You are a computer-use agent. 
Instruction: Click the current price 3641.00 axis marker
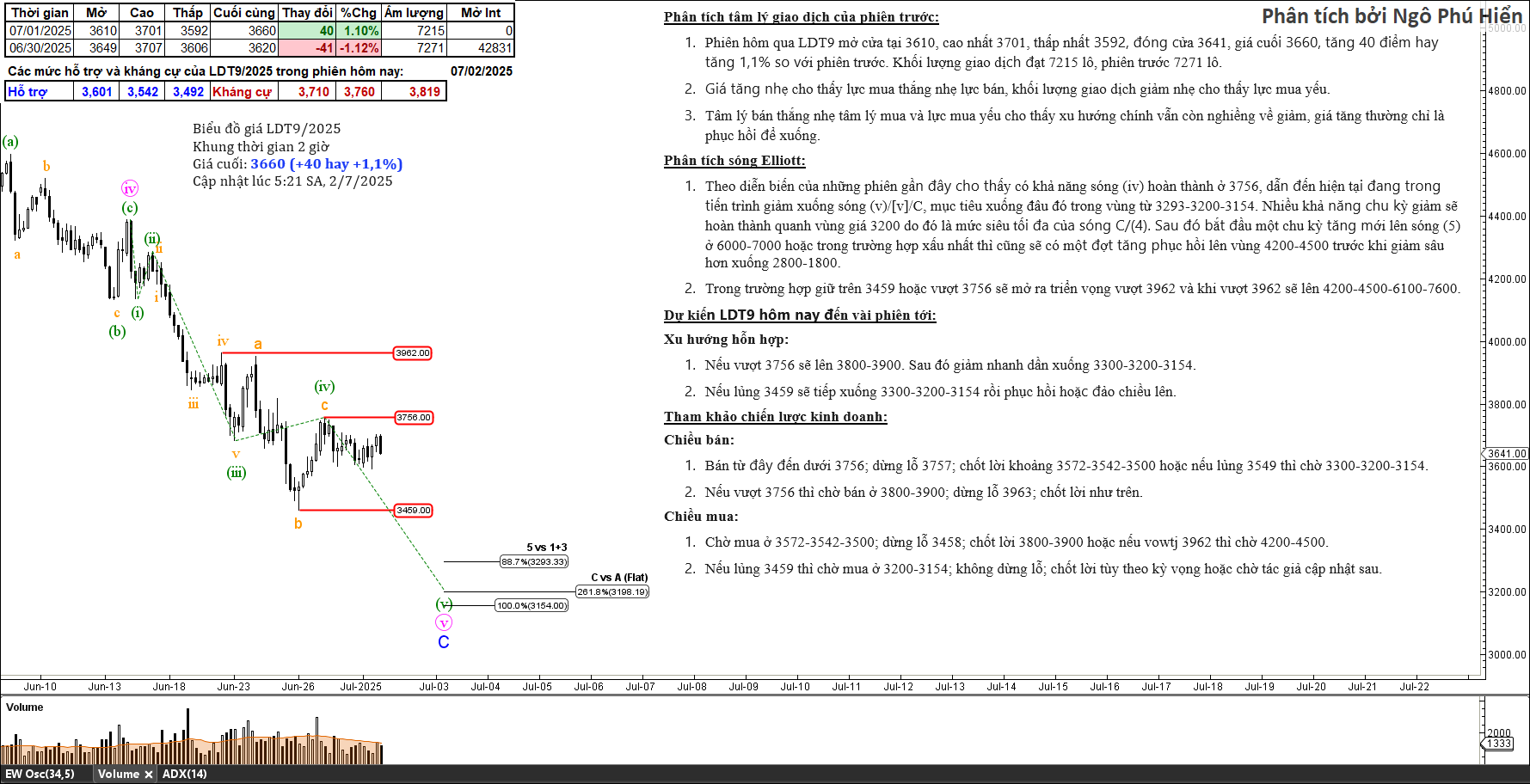click(x=1506, y=454)
